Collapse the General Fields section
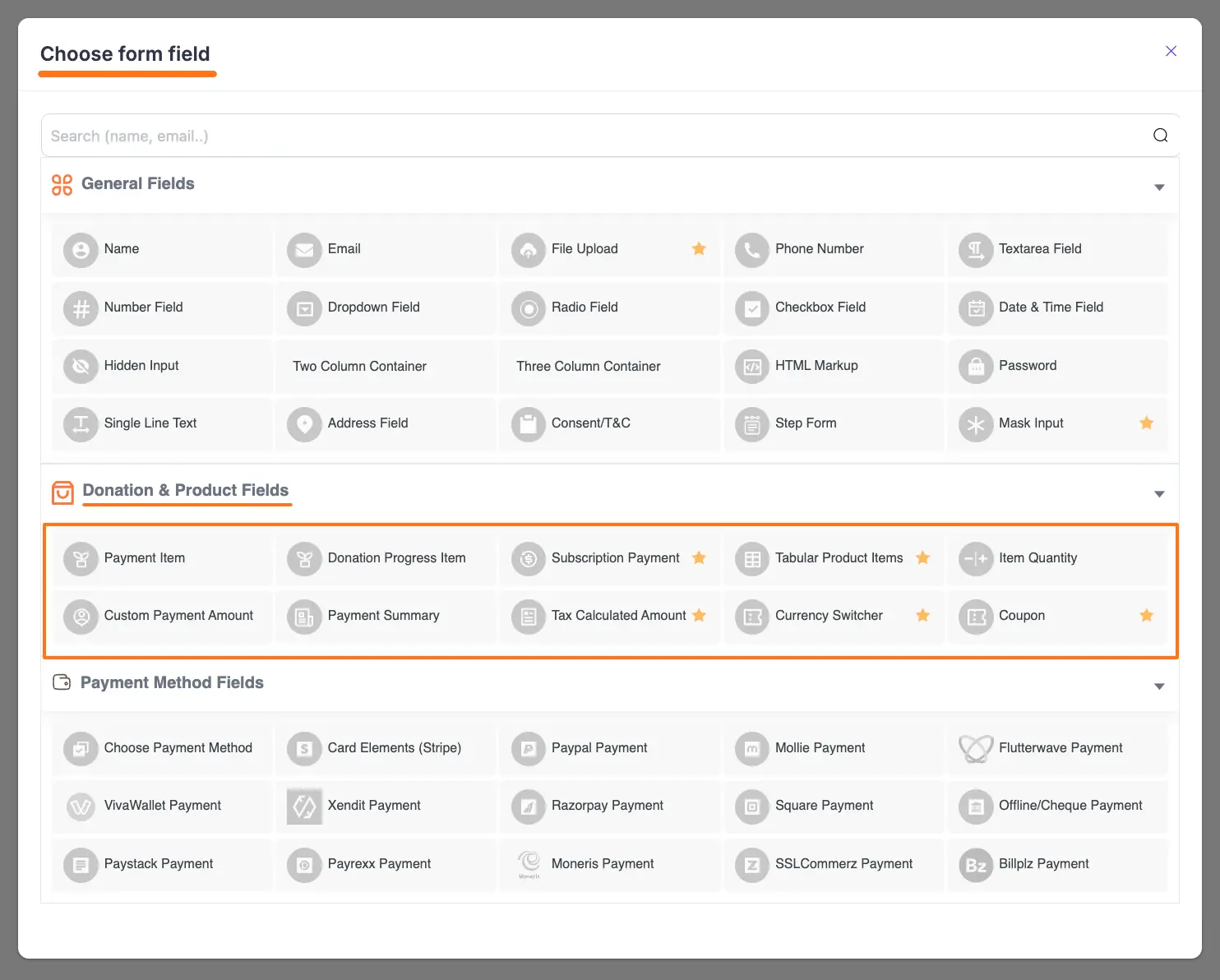The width and height of the screenshot is (1220, 980). (x=1159, y=187)
